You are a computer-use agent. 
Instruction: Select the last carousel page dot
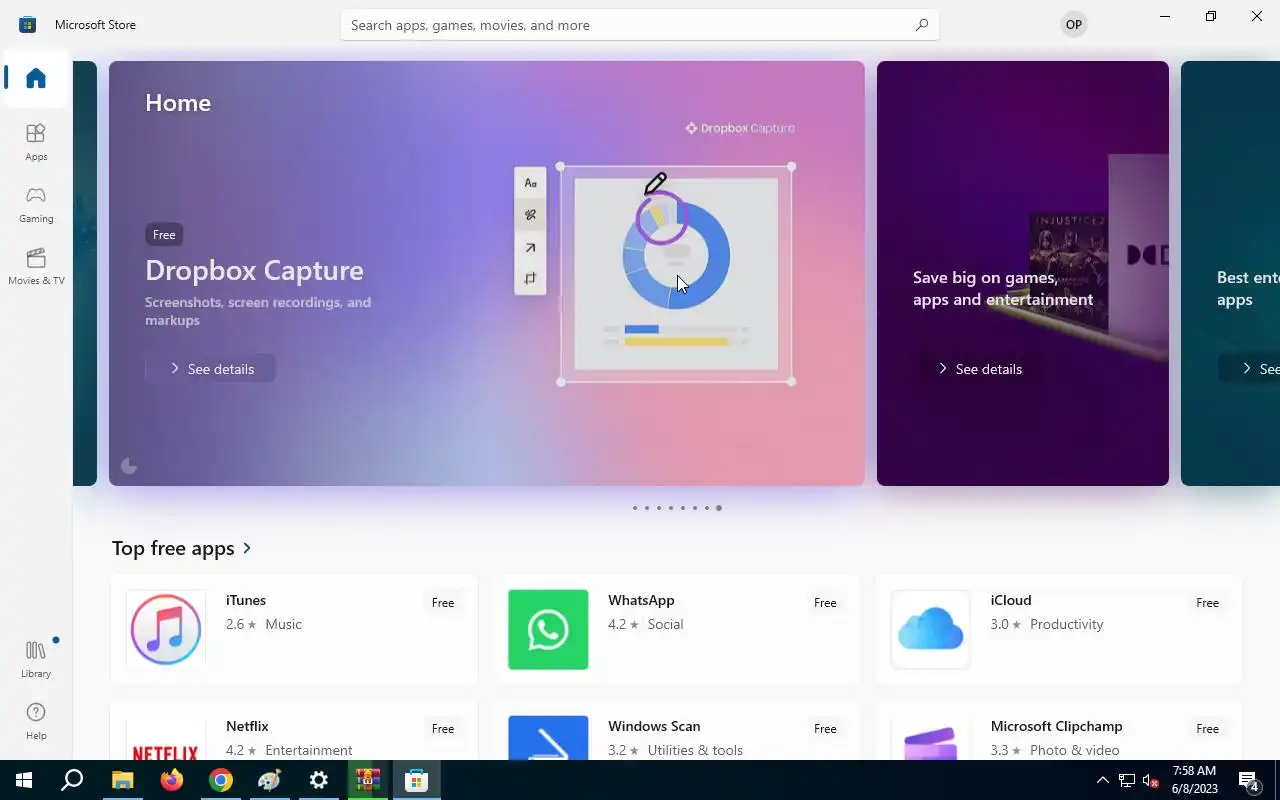[718, 508]
